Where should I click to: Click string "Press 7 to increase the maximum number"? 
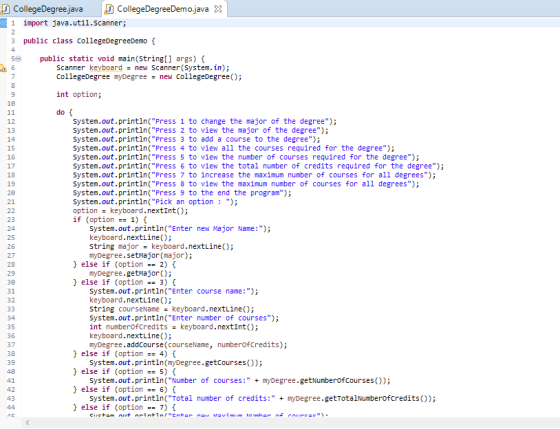click(x=289, y=175)
